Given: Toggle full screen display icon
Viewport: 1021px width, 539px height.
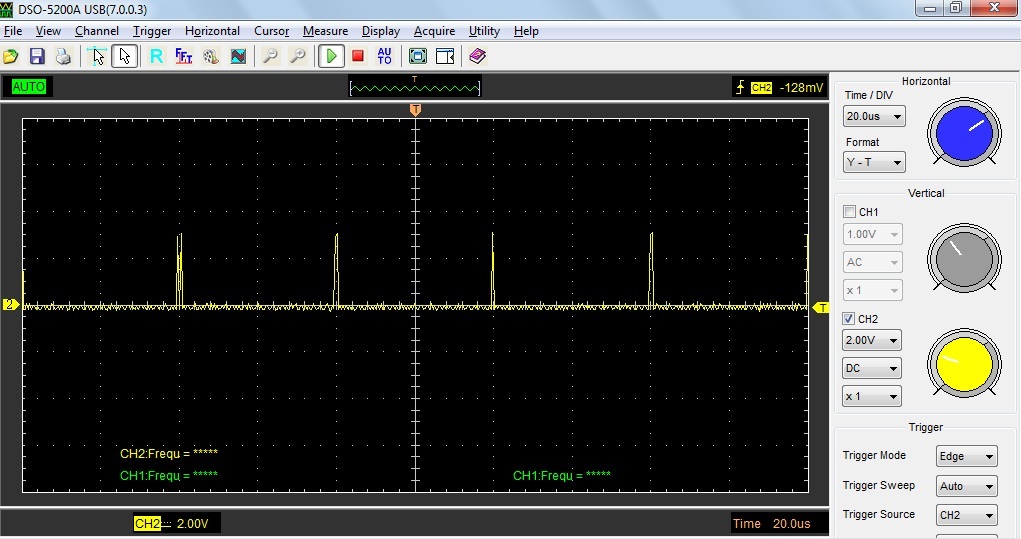Looking at the screenshot, I should coord(417,57).
